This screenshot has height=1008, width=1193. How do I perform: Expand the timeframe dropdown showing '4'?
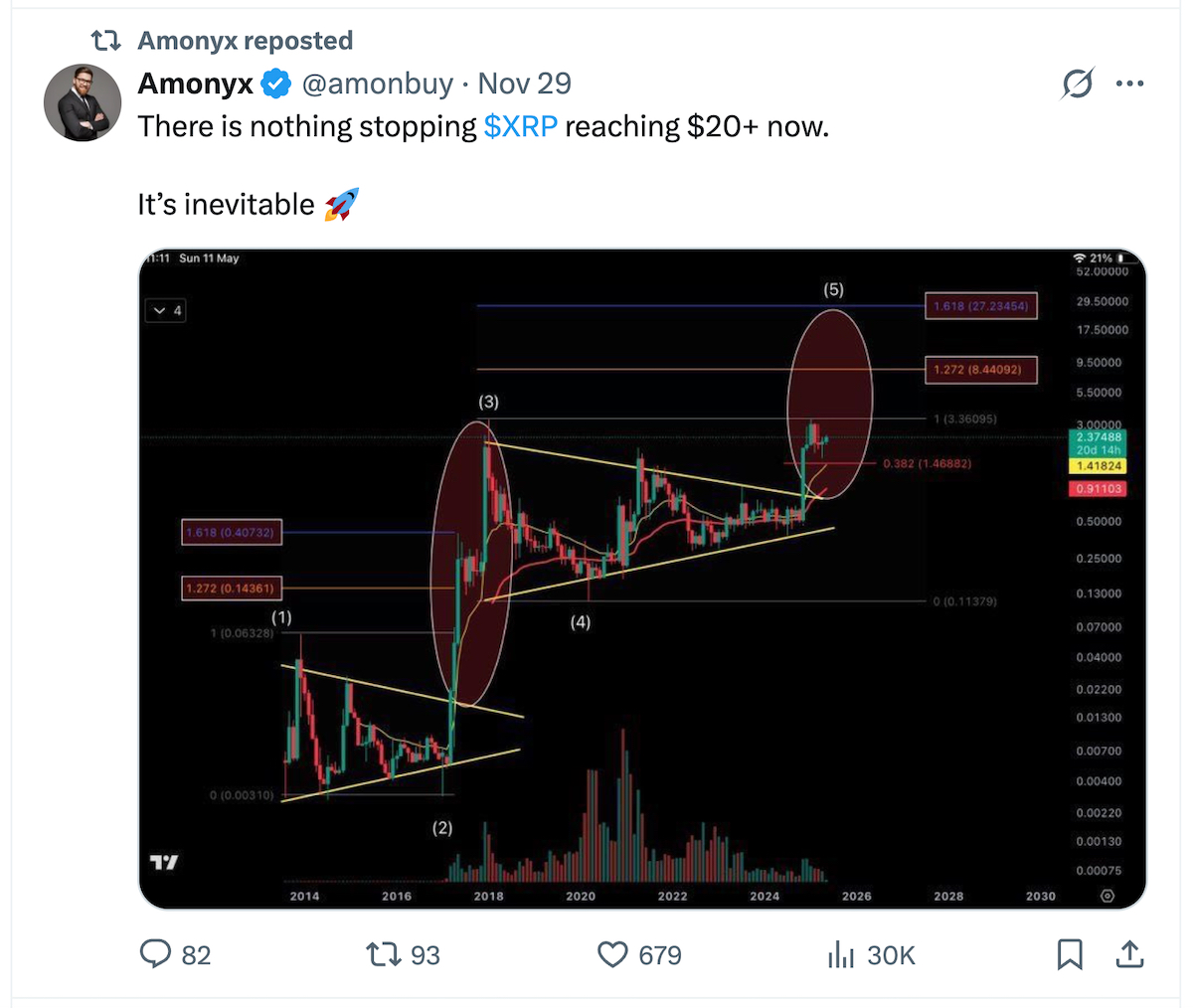point(165,310)
